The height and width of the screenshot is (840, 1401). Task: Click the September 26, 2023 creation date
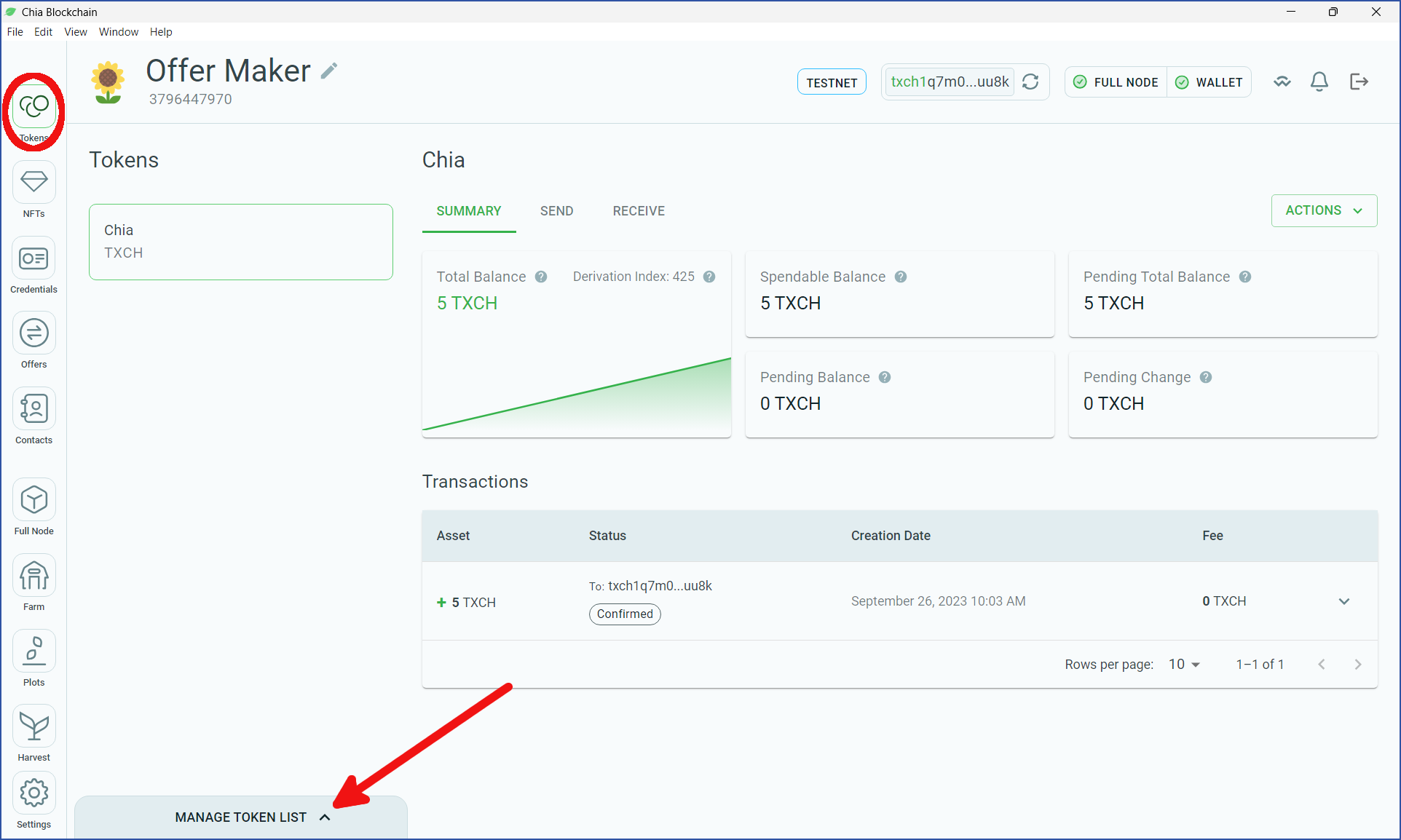pos(939,601)
